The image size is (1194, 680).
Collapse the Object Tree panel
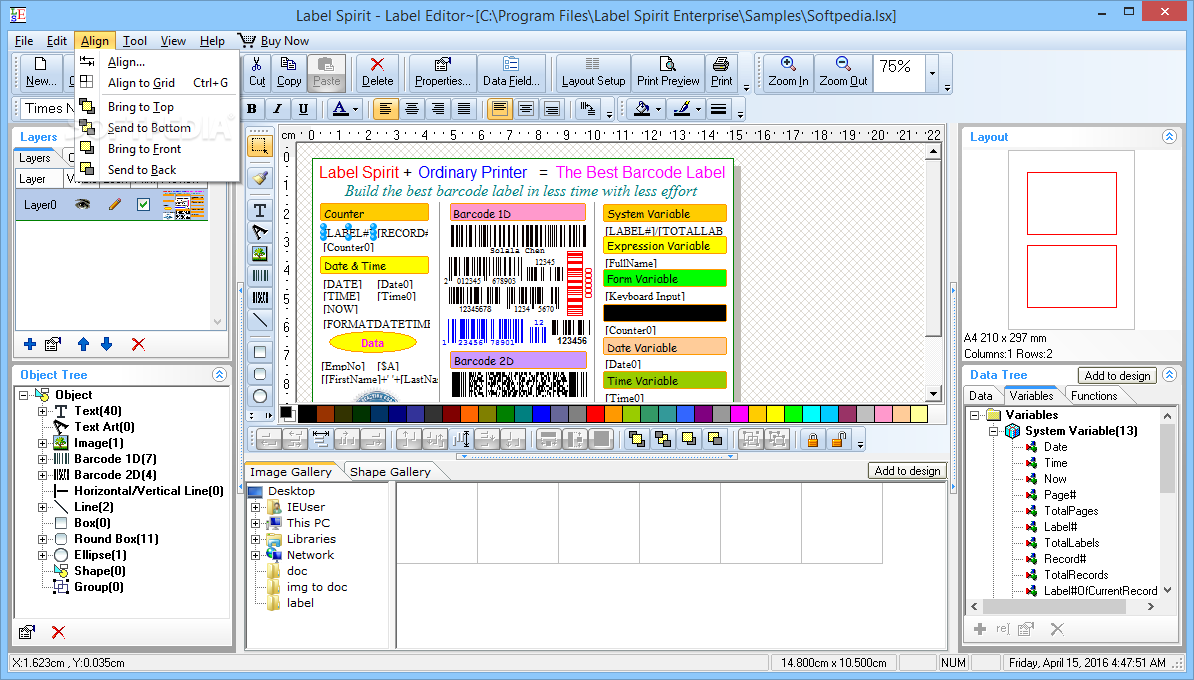(219, 375)
